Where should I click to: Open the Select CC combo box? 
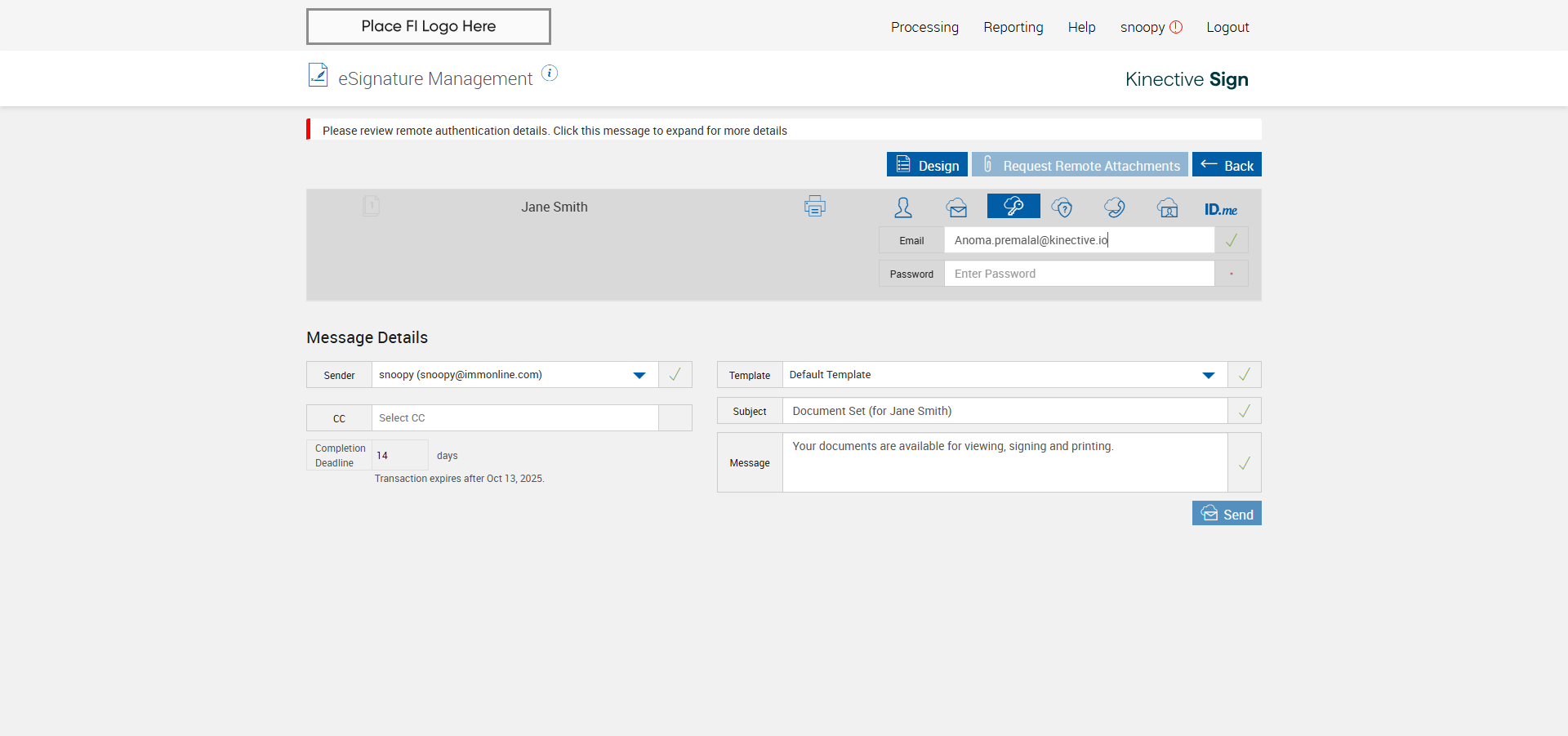(514, 418)
